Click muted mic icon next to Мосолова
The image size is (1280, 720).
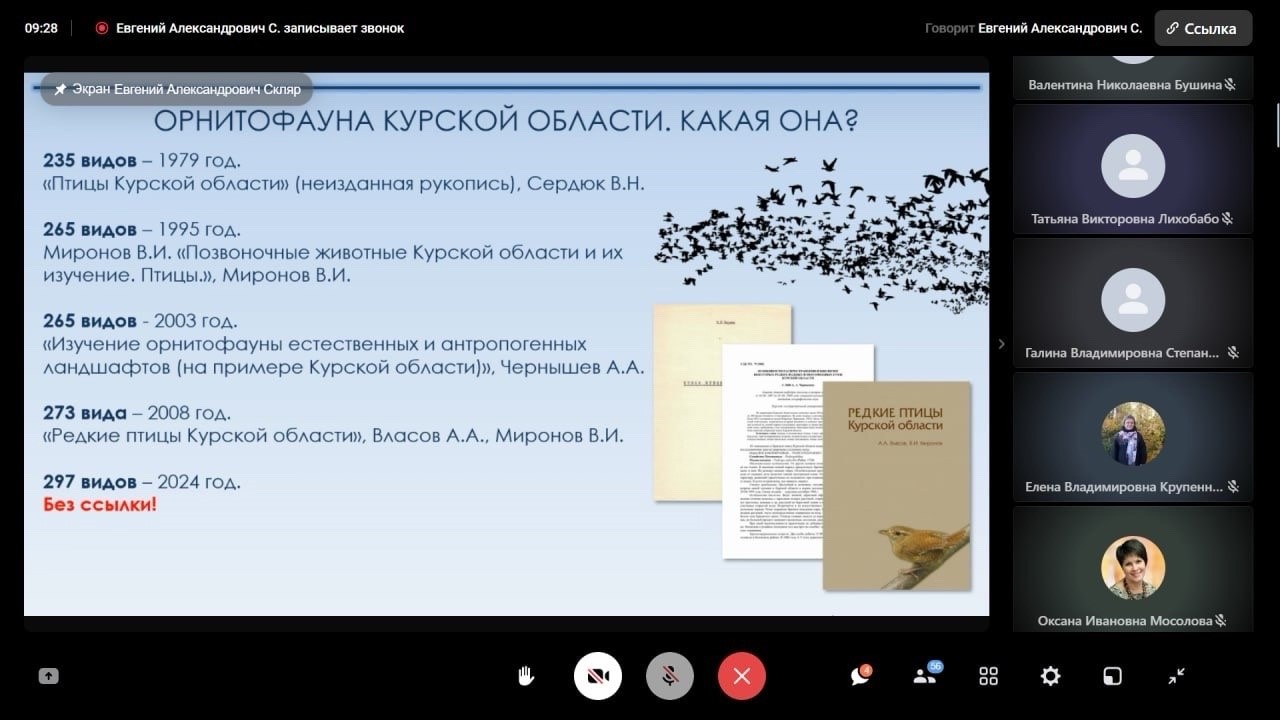tap(1221, 621)
